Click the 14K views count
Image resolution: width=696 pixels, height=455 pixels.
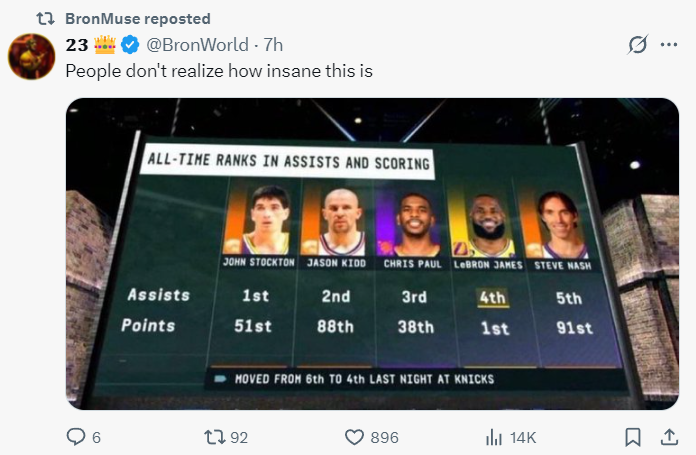523,438
